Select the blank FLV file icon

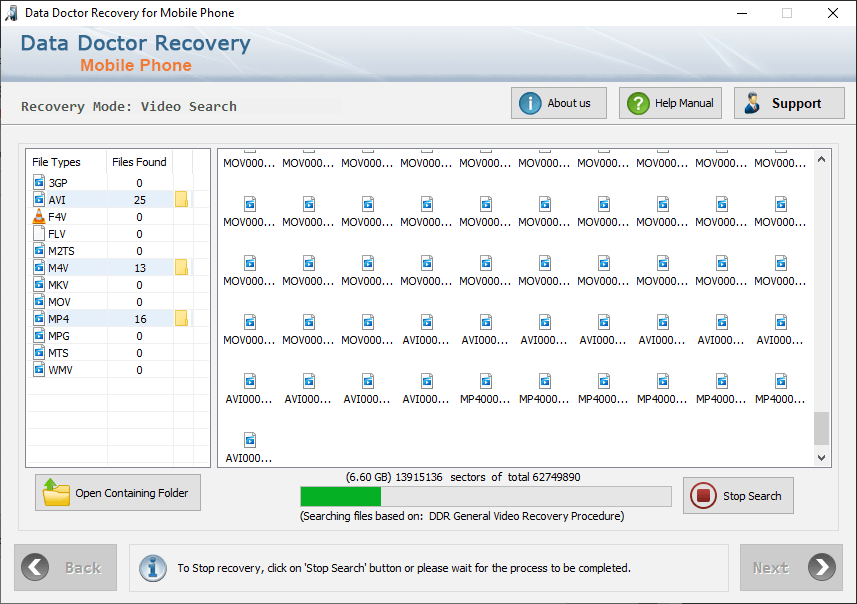(x=39, y=233)
